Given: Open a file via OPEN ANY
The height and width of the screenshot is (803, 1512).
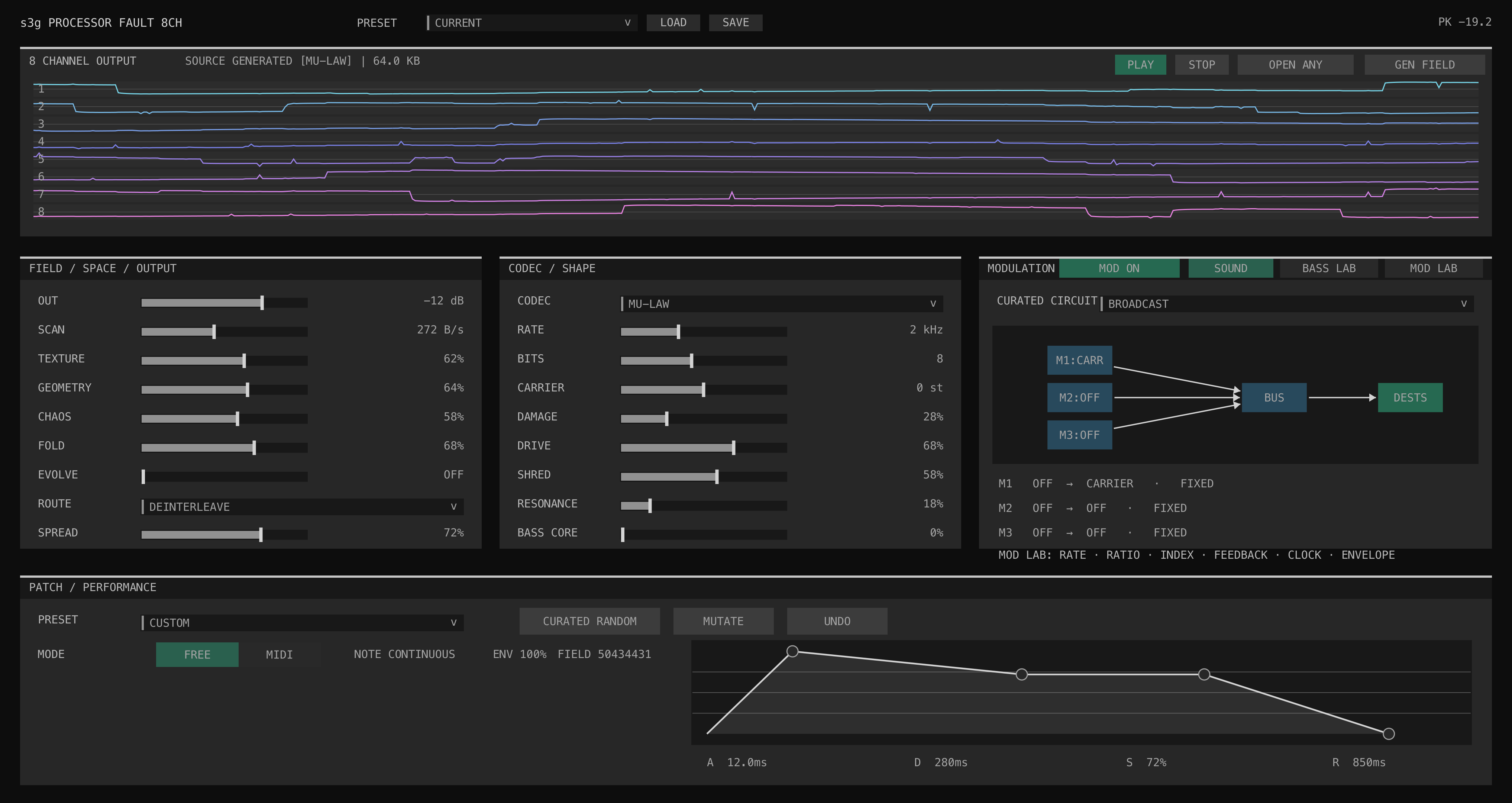Looking at the screenshot, I should click(1295, 65).
